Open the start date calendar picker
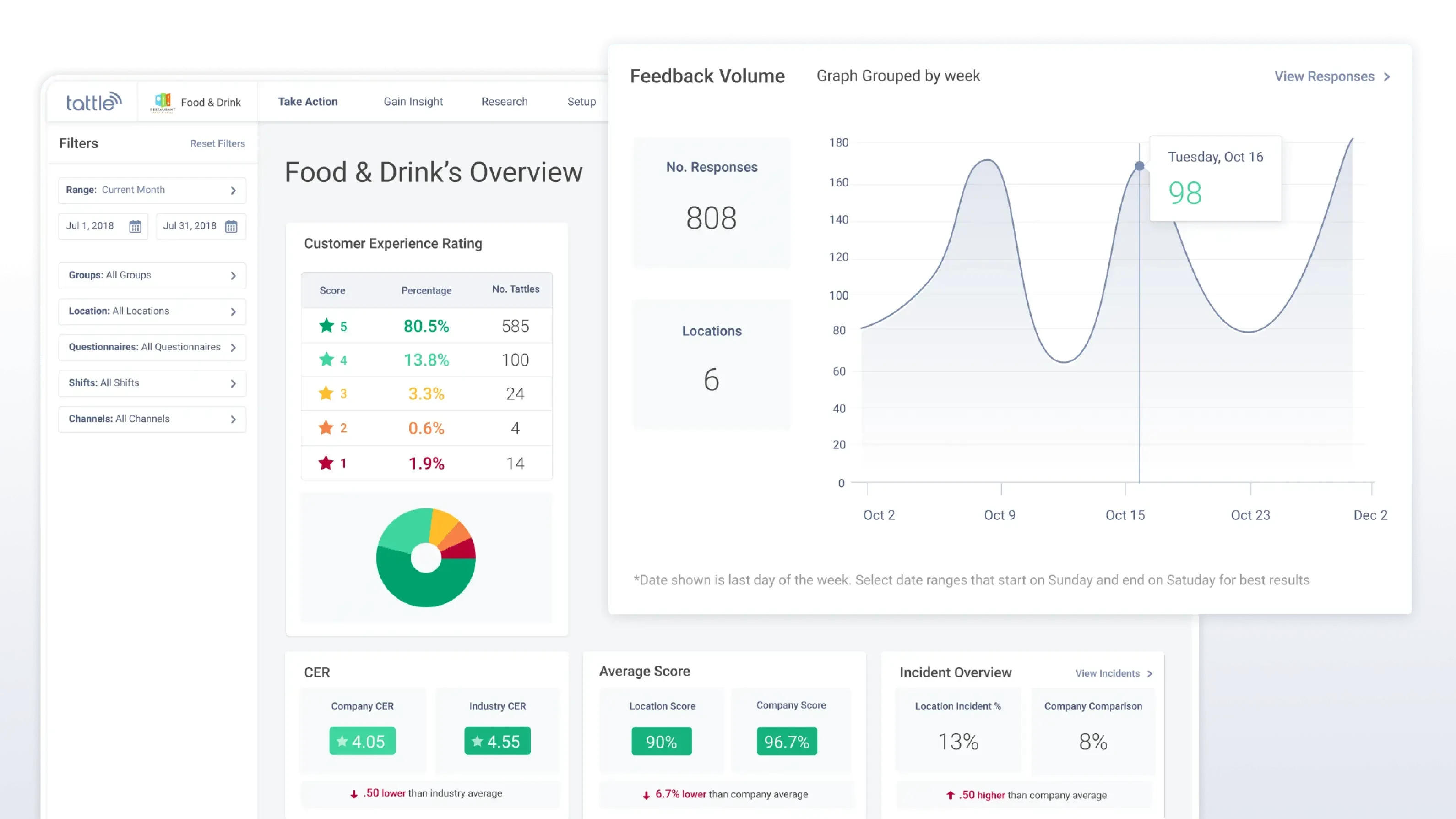 click(x=135, y=226)
